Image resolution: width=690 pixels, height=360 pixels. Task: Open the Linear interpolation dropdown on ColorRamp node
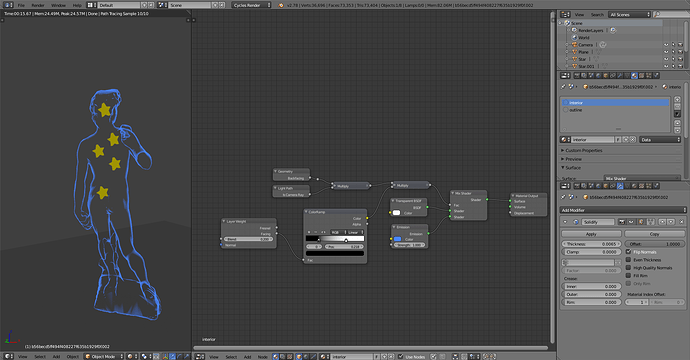[x=355, y=232]
